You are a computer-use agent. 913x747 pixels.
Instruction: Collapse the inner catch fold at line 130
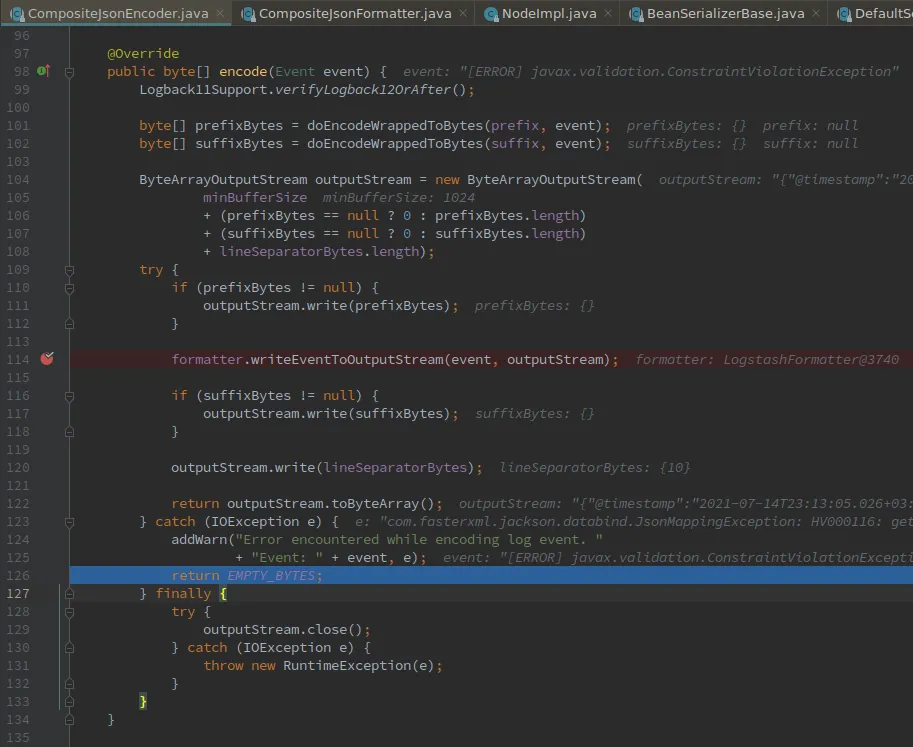click(69, 648)
